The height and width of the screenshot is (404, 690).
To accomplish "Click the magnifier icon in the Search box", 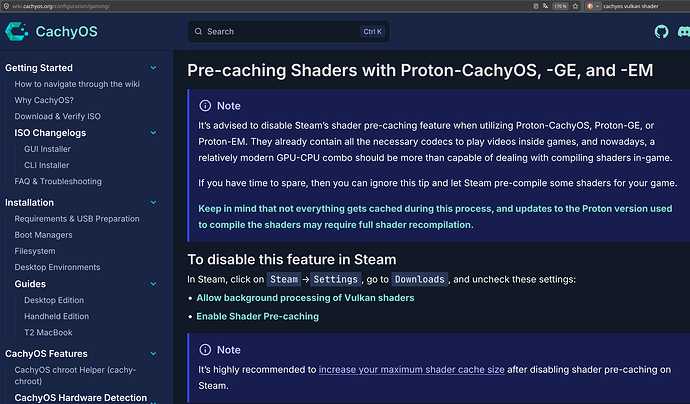I will pyautogui.click(x=198, y=32).
